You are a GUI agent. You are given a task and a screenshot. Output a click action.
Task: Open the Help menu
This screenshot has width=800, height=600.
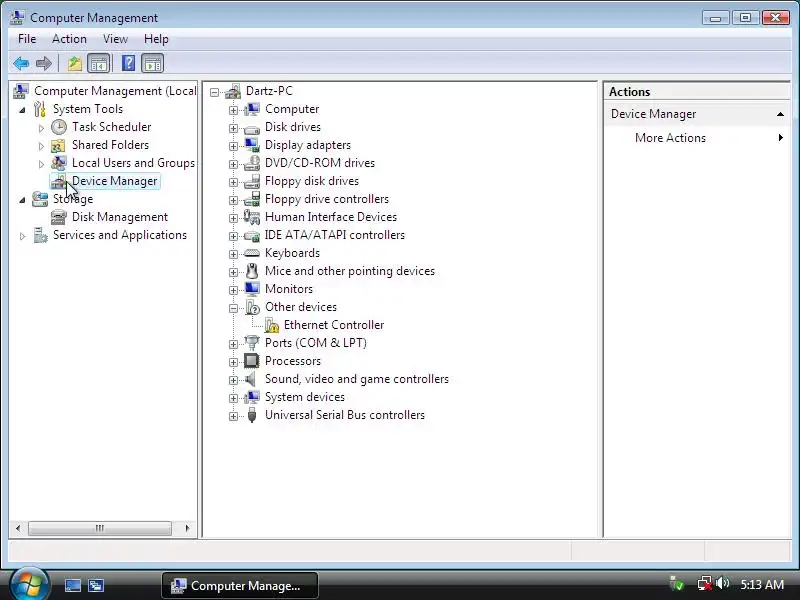[x=156, y=39]
